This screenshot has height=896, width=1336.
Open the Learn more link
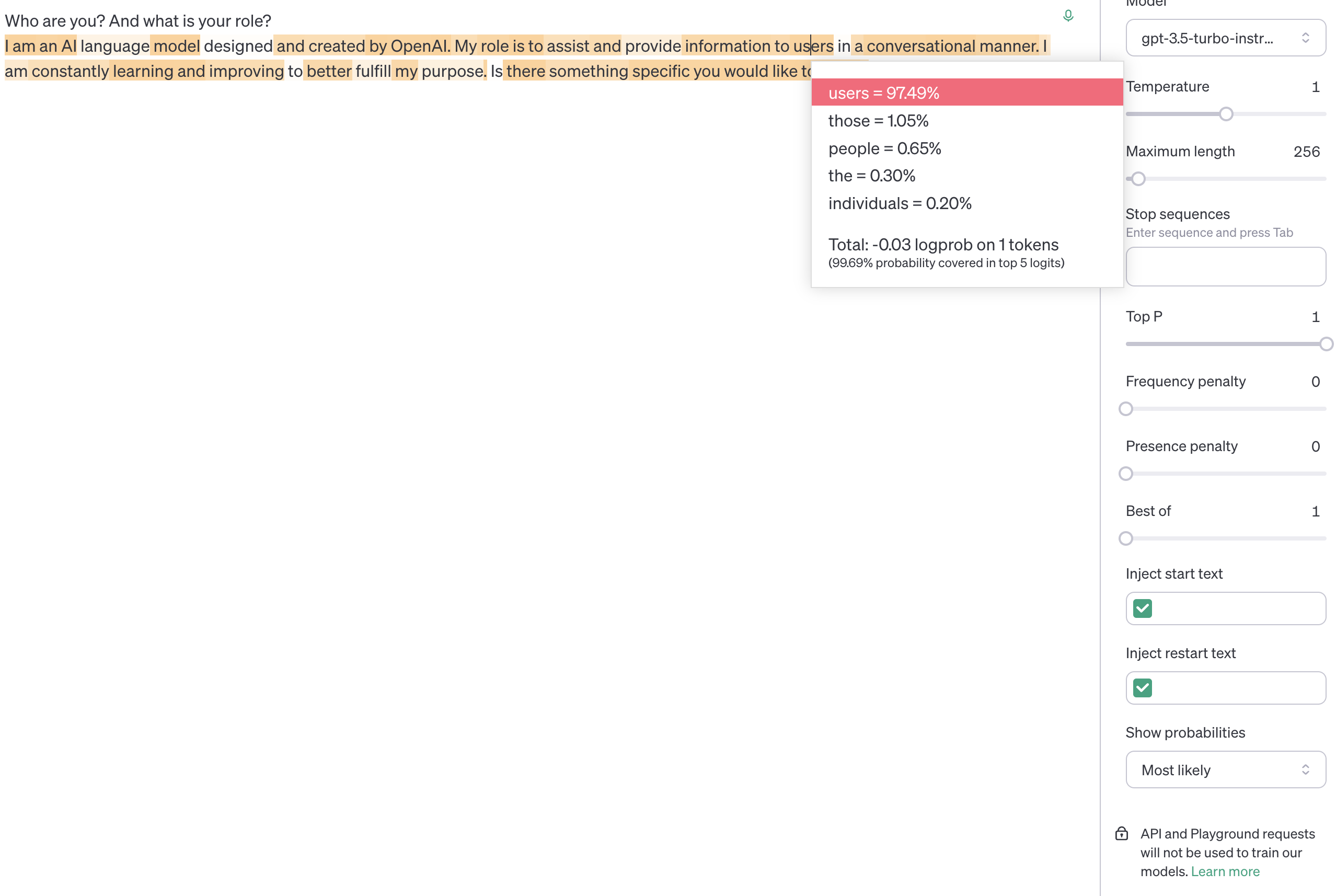(1225, 871)
